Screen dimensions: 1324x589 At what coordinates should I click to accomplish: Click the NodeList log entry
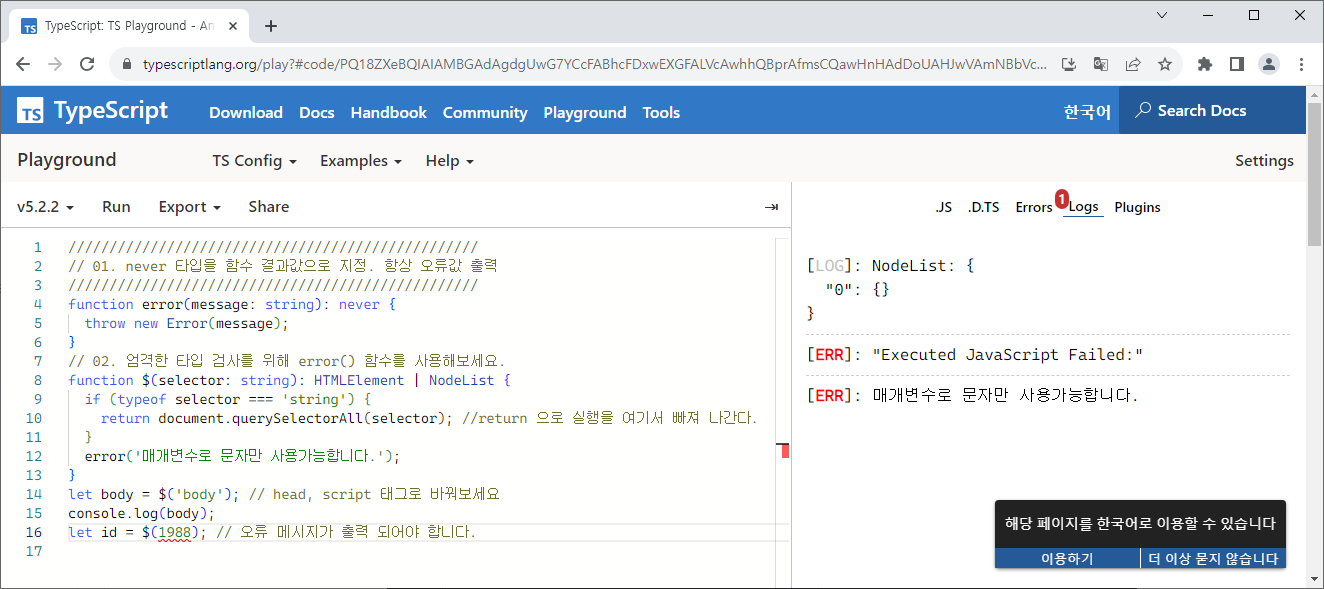(890, 289)
